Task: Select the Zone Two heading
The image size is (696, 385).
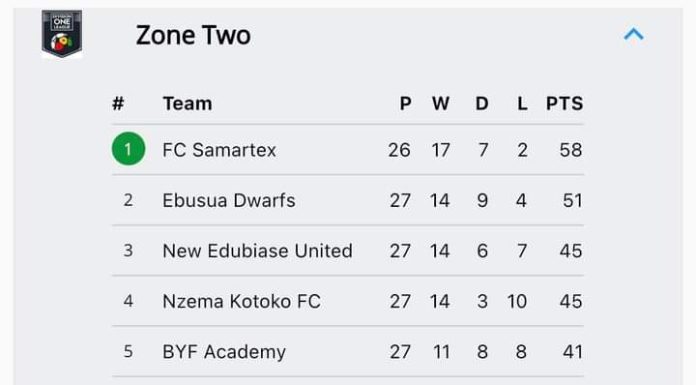Action: coord(193,35)
